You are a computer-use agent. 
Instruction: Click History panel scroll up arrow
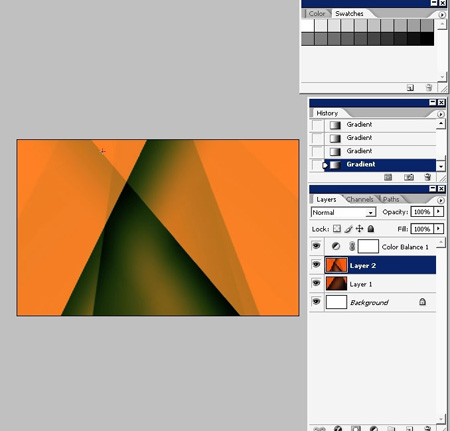(x=441, y=124)
